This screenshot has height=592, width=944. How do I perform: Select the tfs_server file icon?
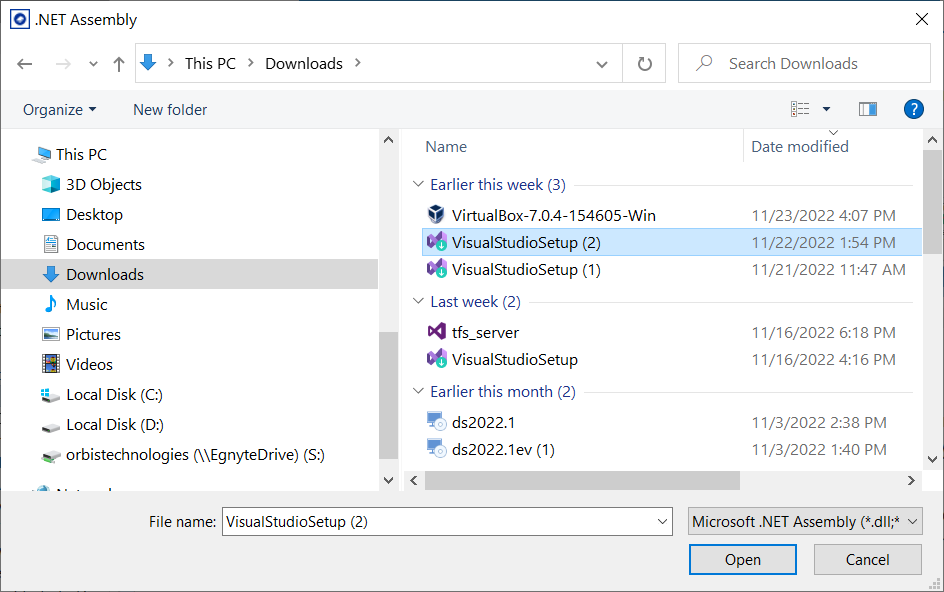pyautogui.click(x=436, y=331)
